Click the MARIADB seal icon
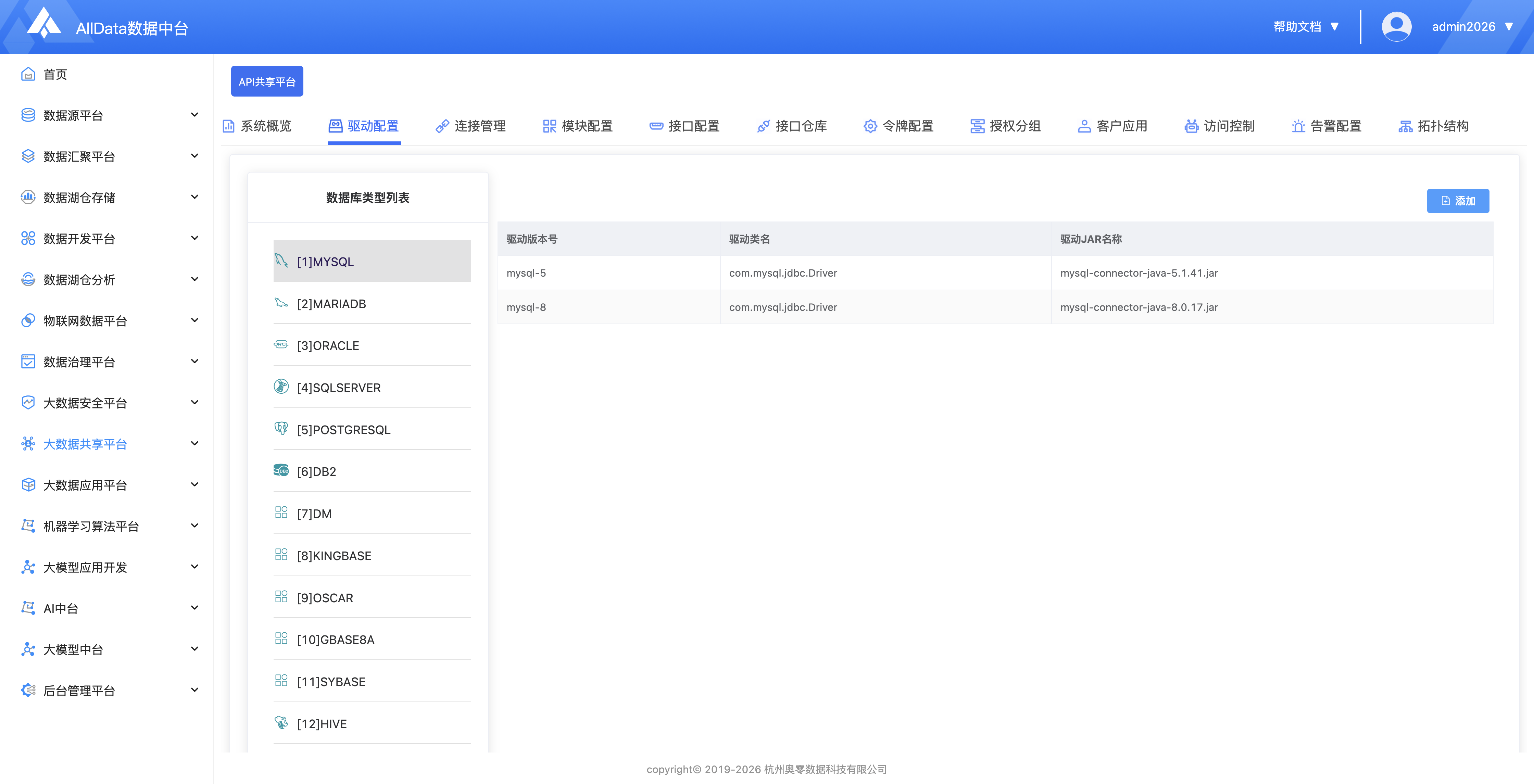 pyautogui.click(x=281, y=302)
